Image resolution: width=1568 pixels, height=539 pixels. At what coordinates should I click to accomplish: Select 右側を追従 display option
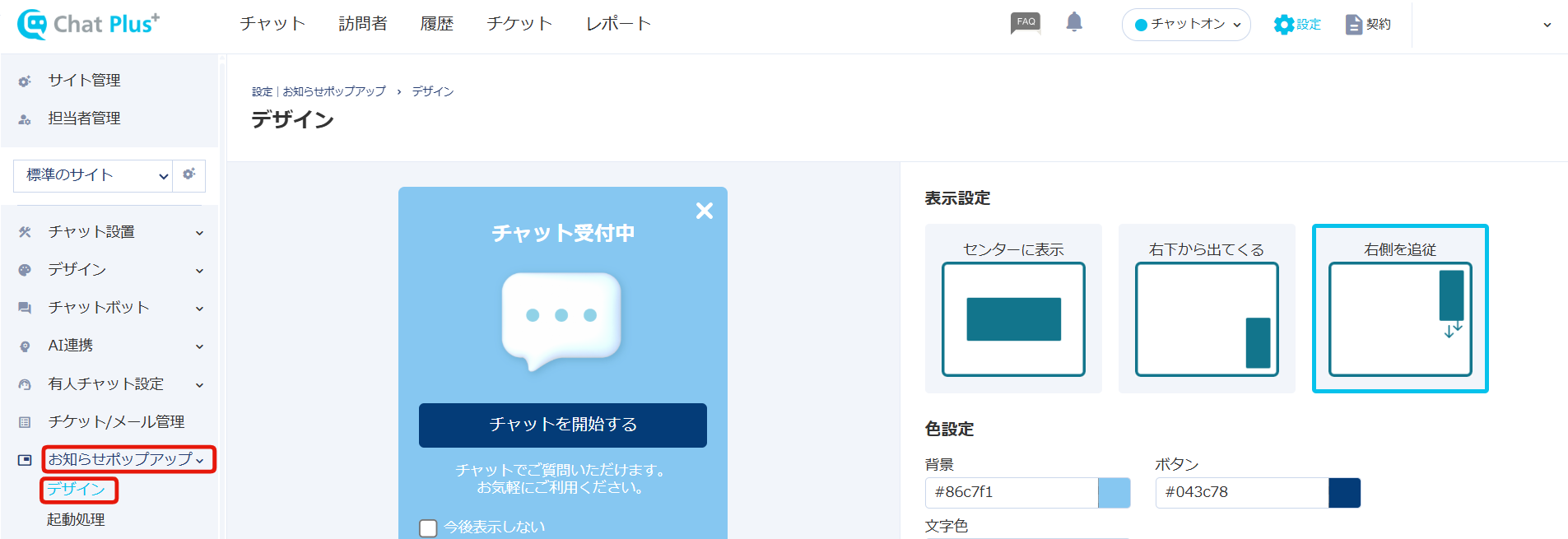point(1400,309)
